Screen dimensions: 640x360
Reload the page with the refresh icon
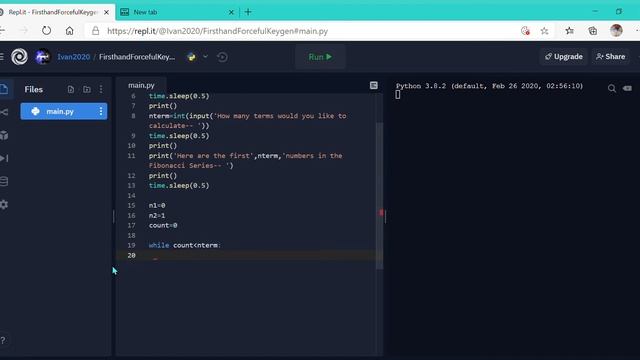click(47, 31)
